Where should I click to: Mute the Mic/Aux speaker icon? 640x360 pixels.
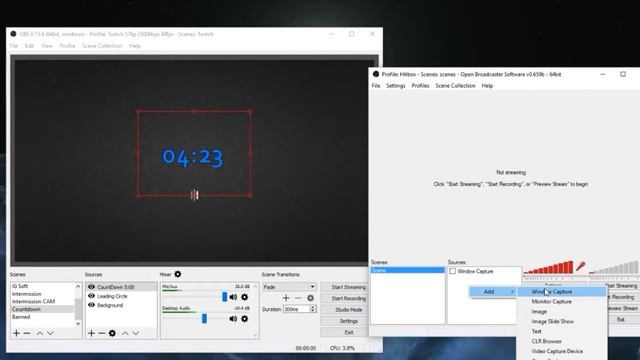pyautogui.click(x=233, y=297)
